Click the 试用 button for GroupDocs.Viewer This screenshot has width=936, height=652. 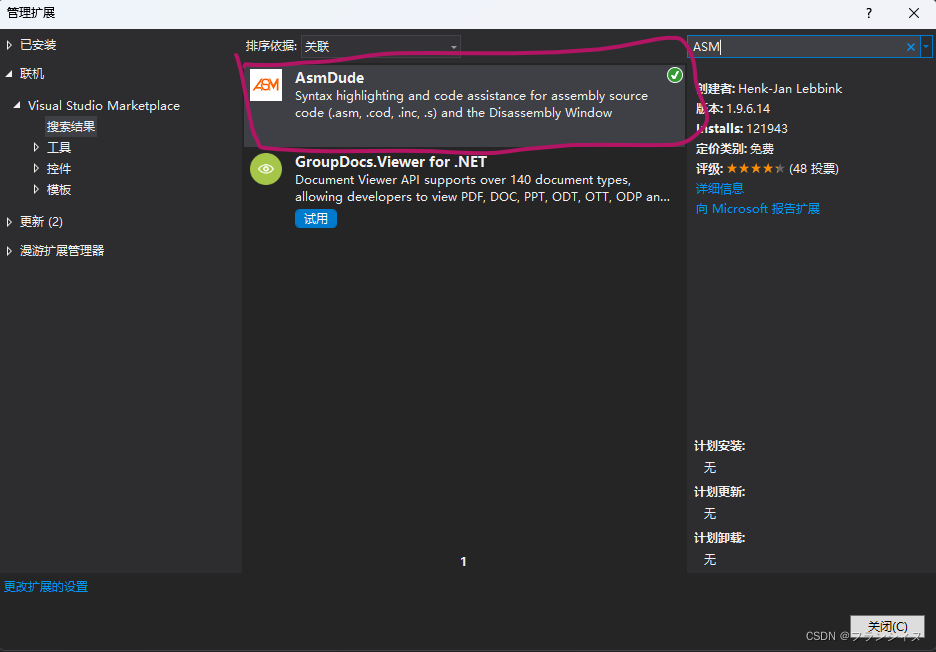coord(315,218)
